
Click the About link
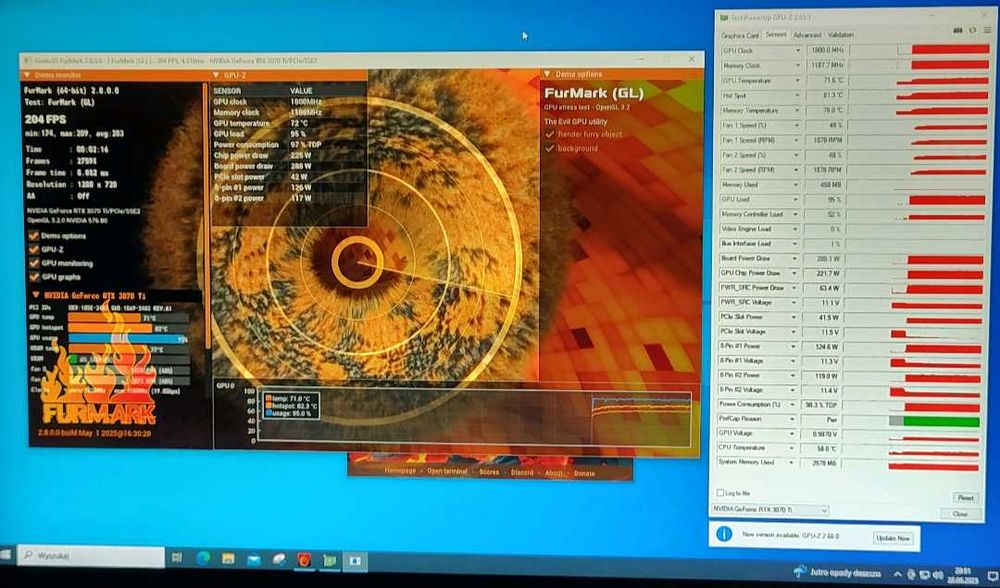pyautogui.click(x=554, y=473)
